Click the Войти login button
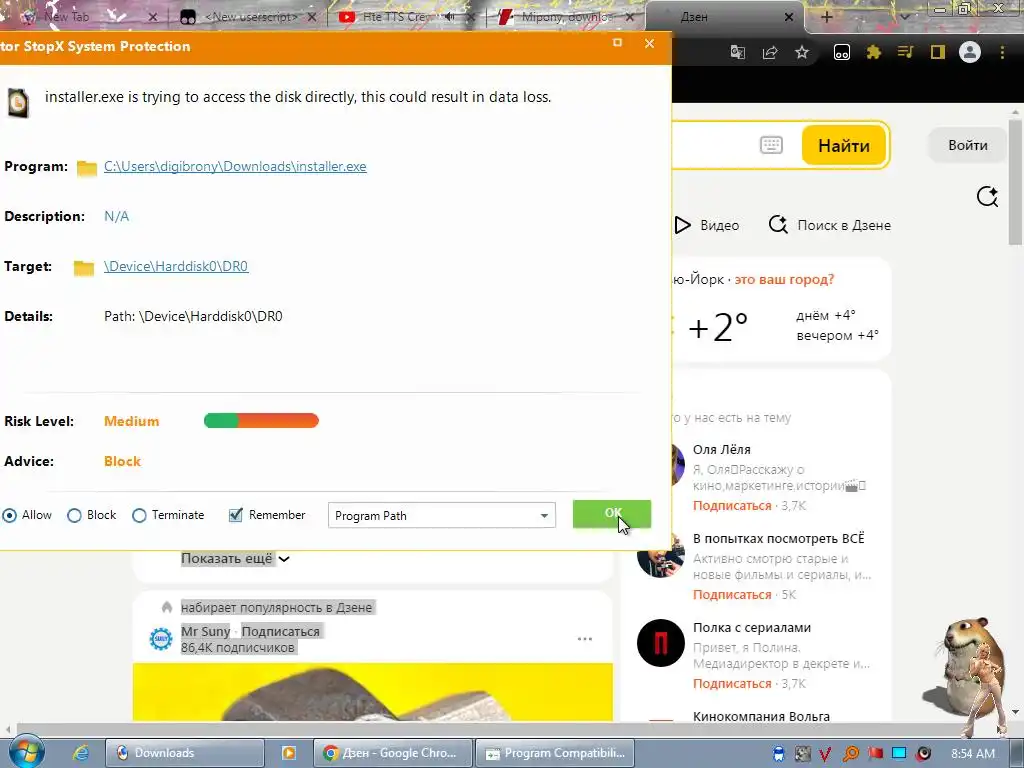Image resolution: width=1024 pixels, height=768 pixels. pyautogui.click(x=968, y=145)
